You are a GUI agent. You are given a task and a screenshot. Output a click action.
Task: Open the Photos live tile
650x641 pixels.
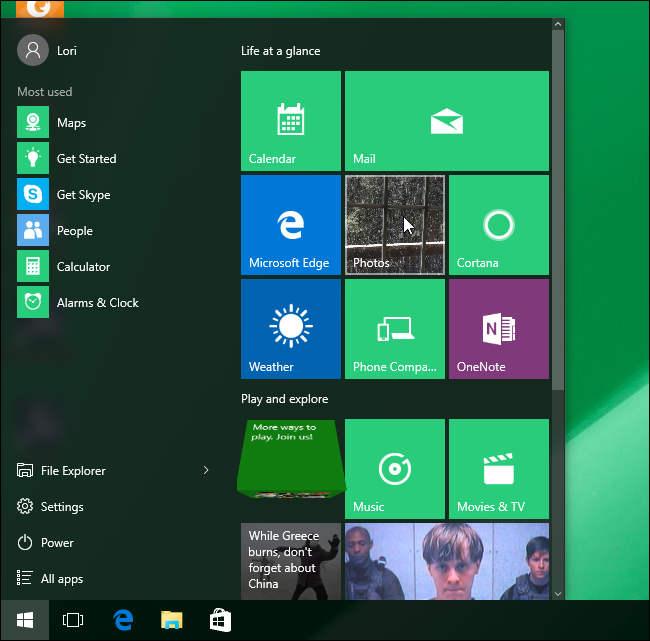395,225
